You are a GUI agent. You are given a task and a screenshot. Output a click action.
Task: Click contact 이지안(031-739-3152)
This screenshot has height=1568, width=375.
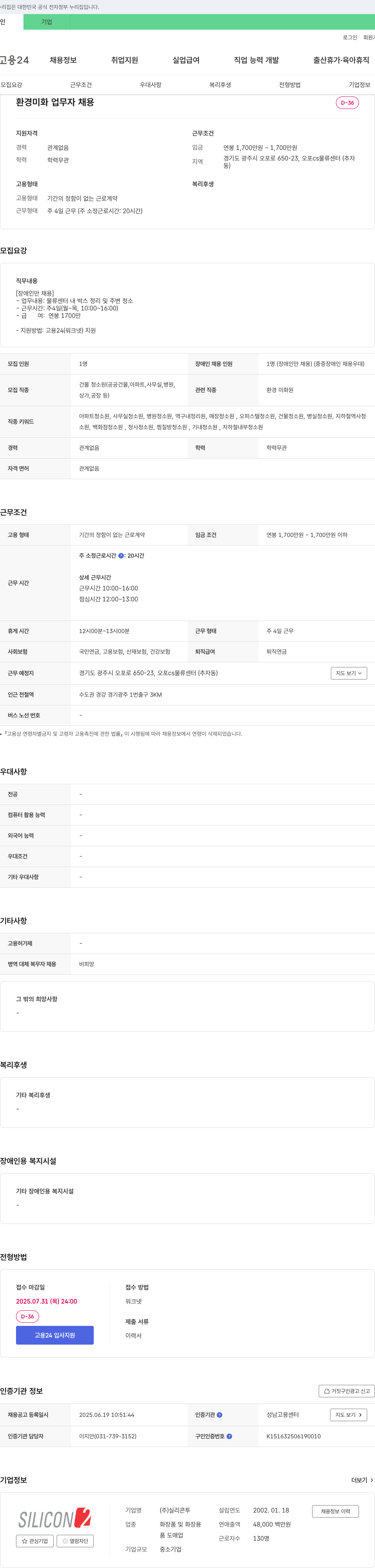coord(108,1436)
